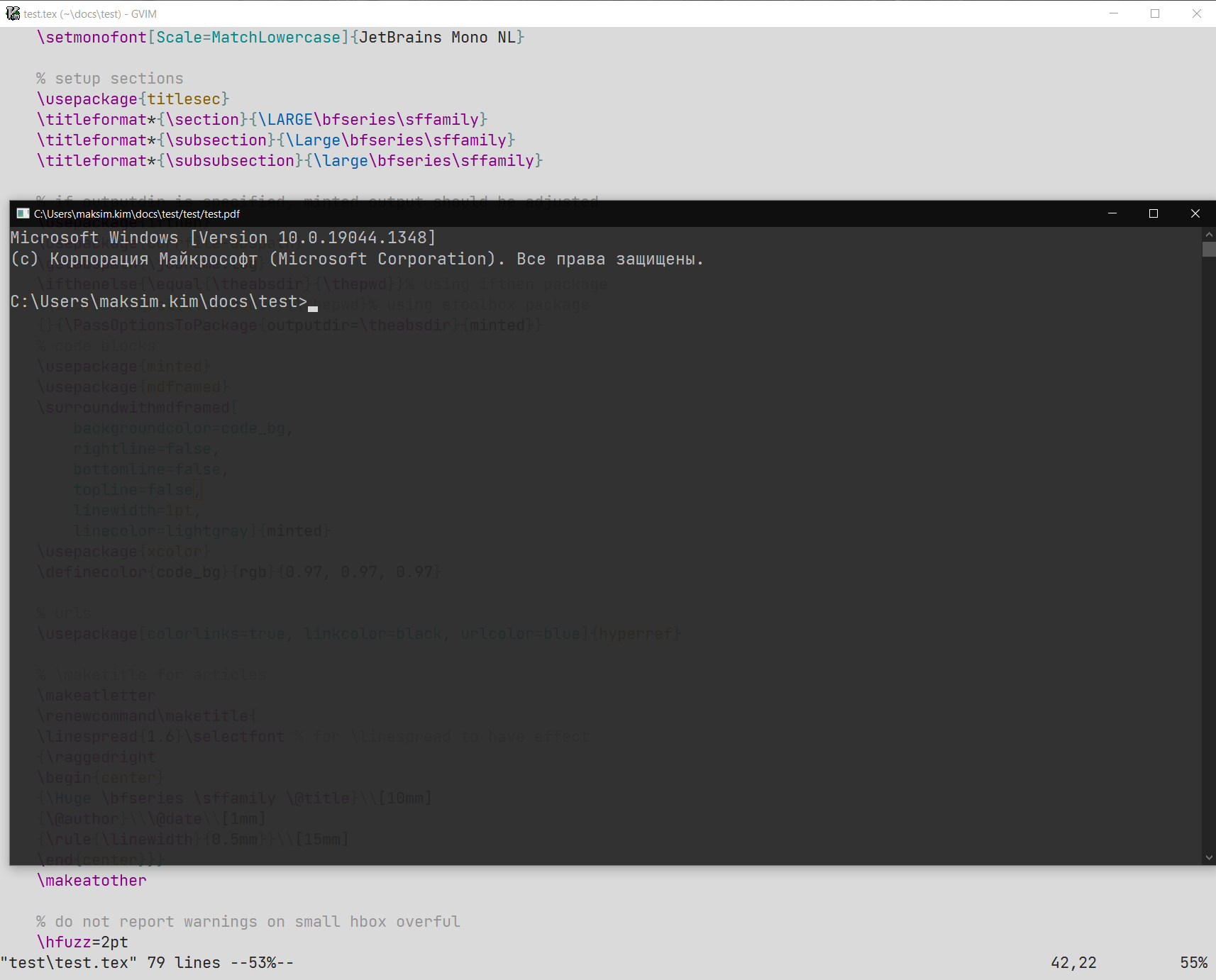Click the console icon in the PDF window title bar
Viewport: 1216px width, 980px height.
tap(21, 213)
